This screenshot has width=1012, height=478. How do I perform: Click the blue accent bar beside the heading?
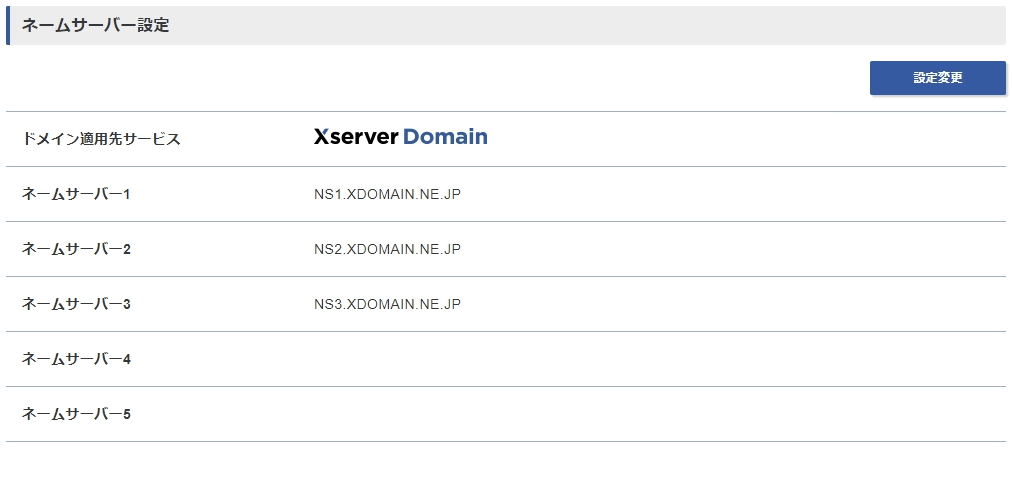click(8, 25)
